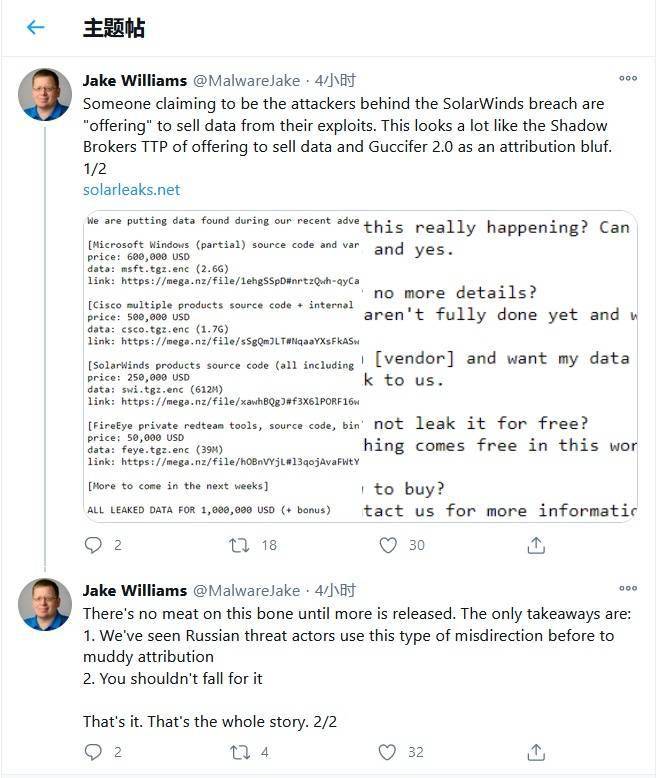Retweet the first SolarWinds tweet
Screen dimensions: 656x778
[x=239, y=545]
